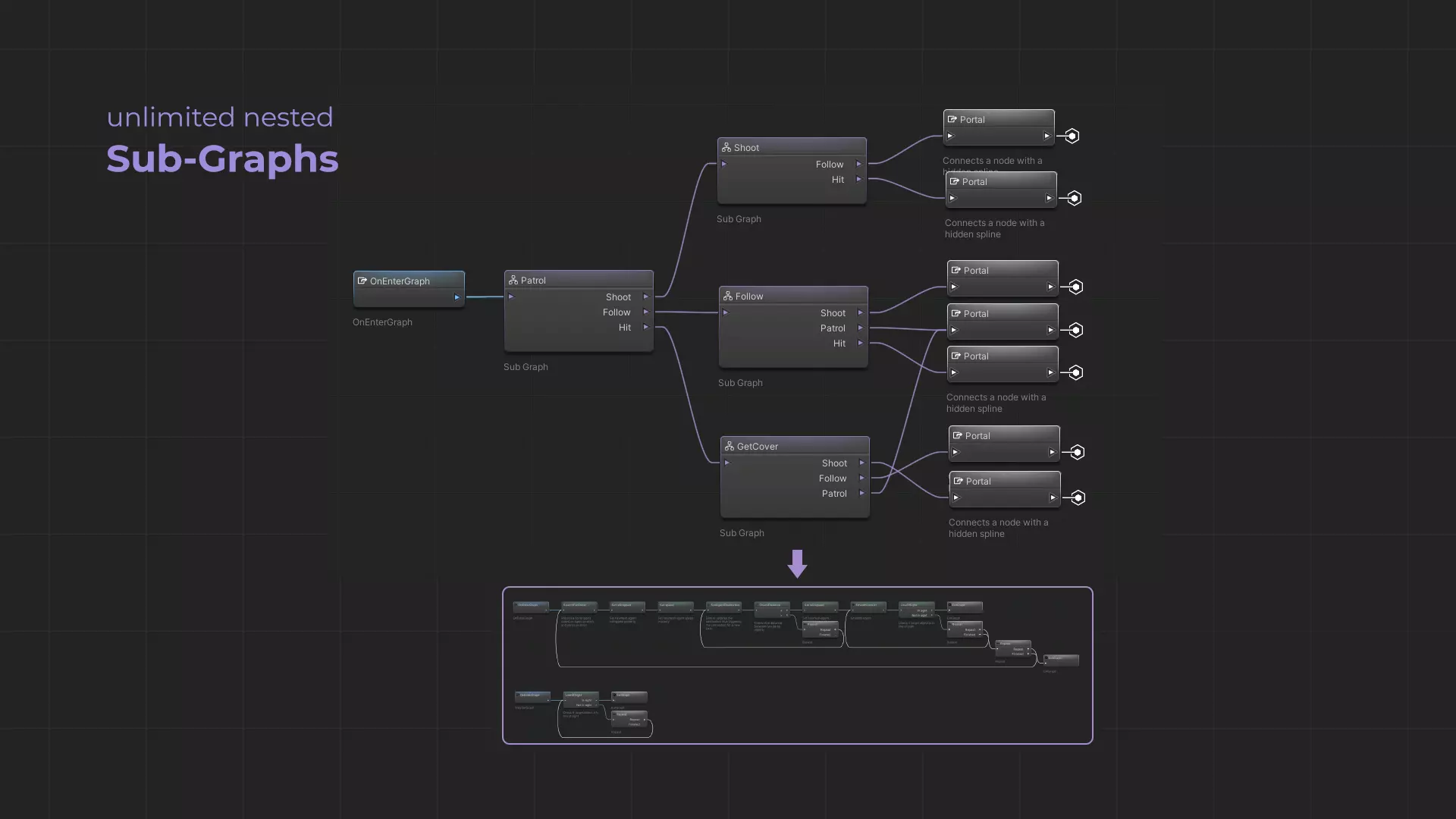Click the GetCover node's Follow output port
The width and height of the screenshot is (1456, 819).
point(862,479)
